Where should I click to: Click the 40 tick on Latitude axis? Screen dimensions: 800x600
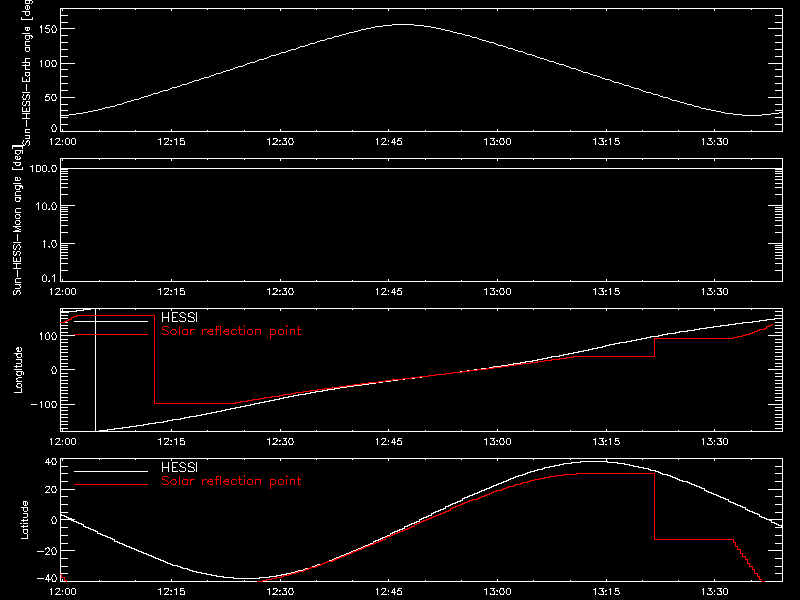coord(51,462)
